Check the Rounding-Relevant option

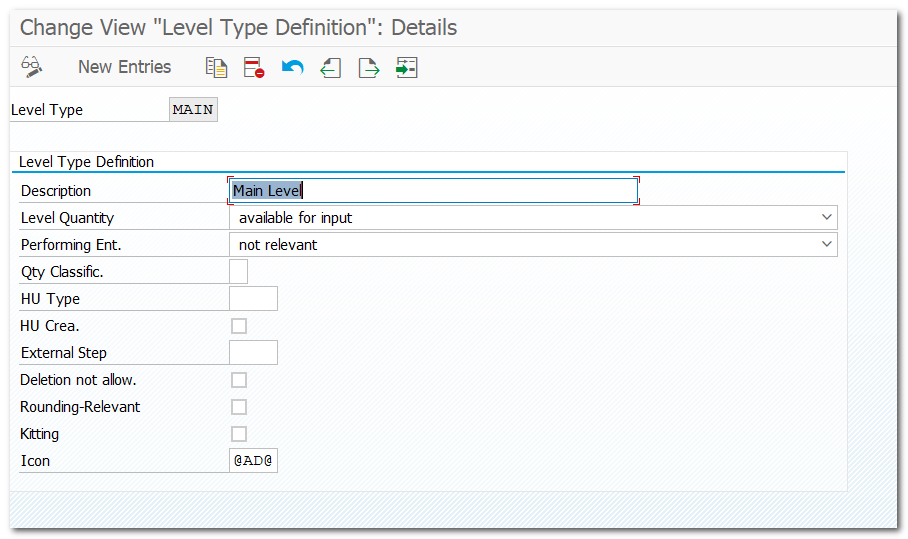click(239, 407)
